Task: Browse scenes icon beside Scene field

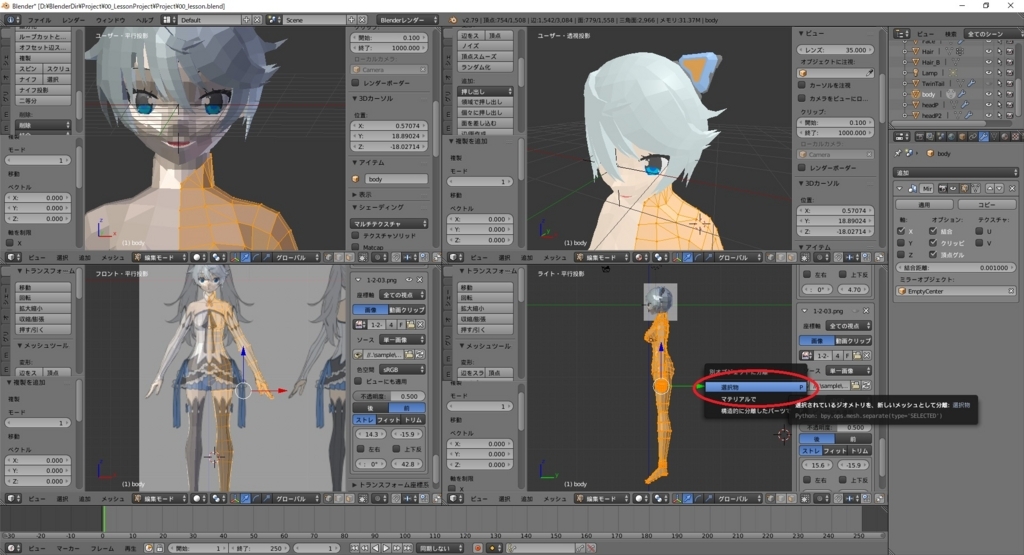Action: coord(275,20)
